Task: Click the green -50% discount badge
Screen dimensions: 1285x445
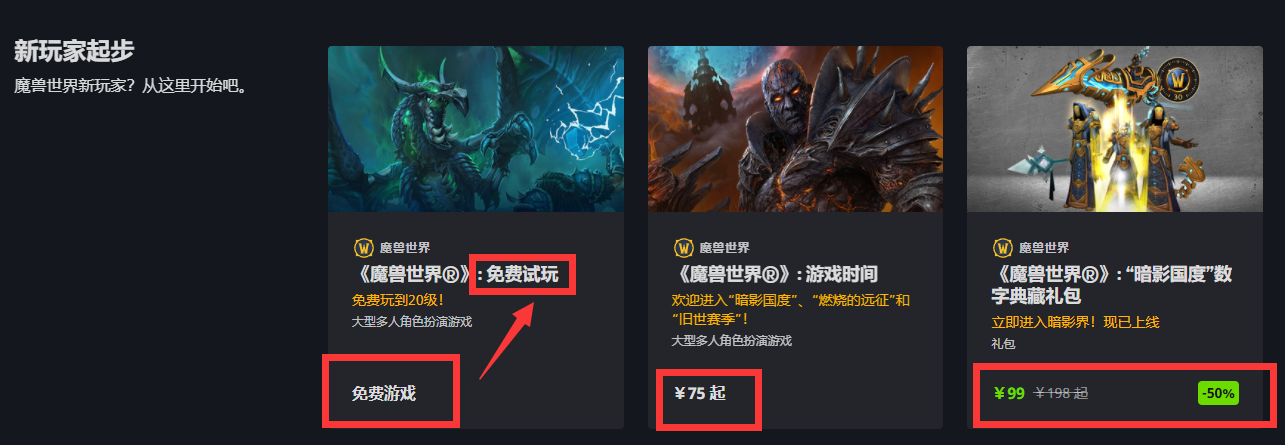Action: (1218, 394)
